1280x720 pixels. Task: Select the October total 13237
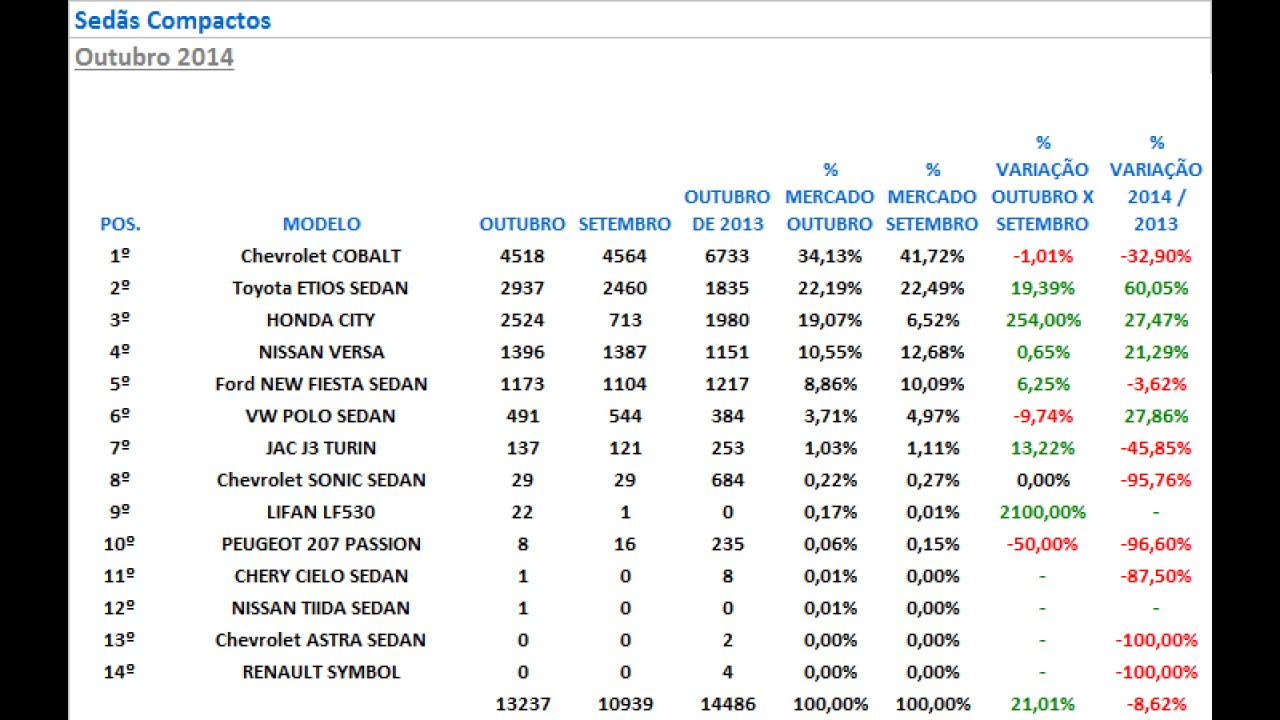522,704
